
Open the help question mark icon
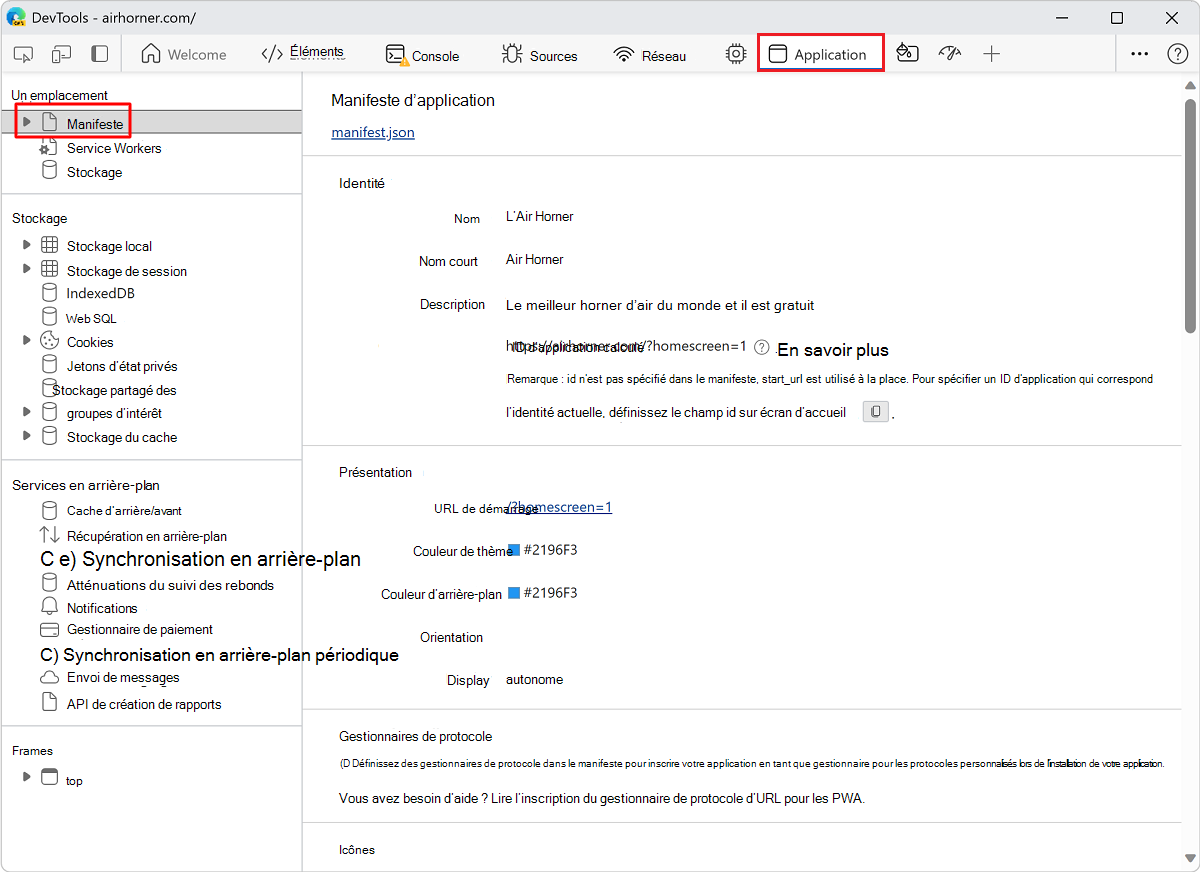pos(1178,54)
